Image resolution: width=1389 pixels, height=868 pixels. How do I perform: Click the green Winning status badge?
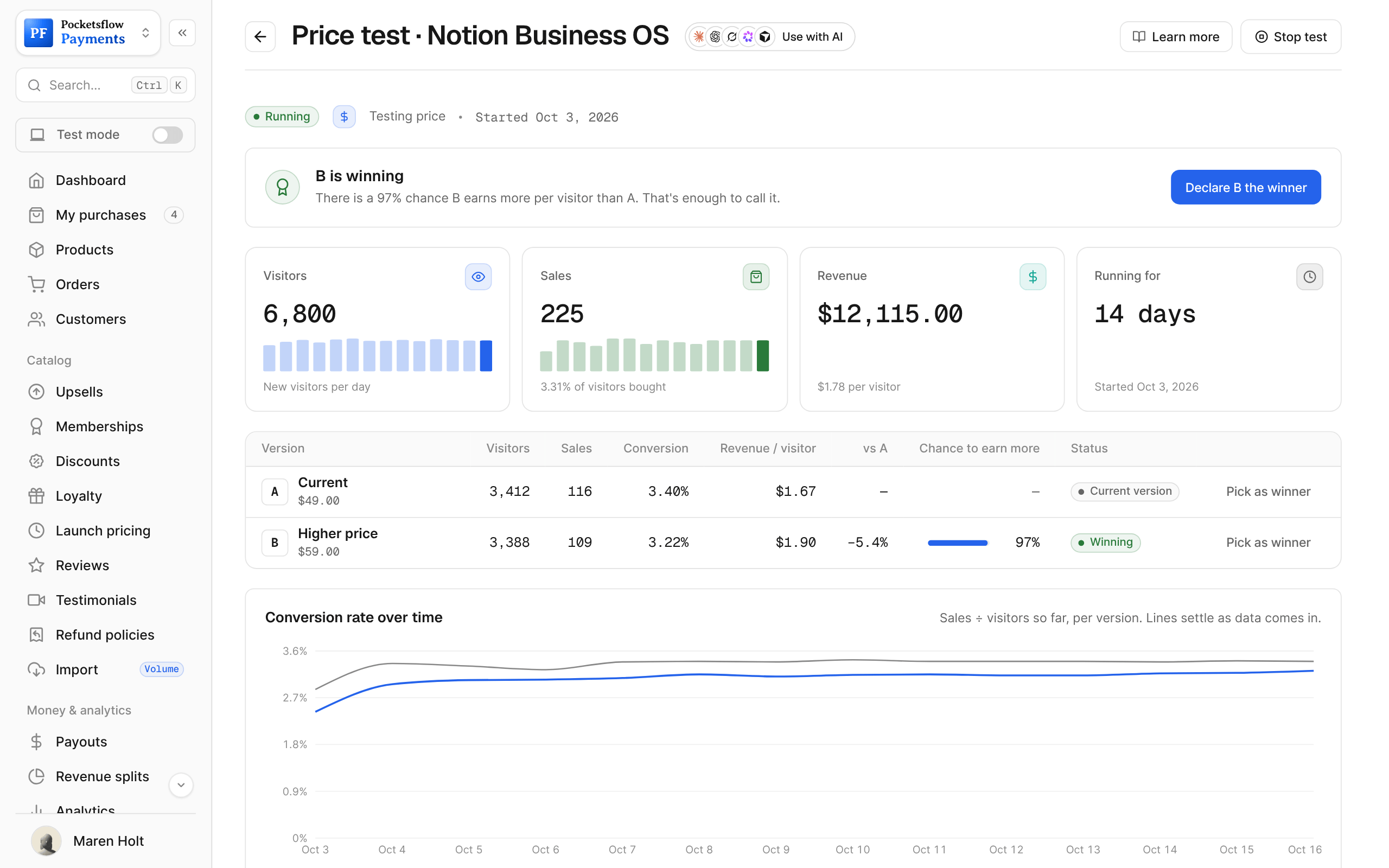(x=1105, y=542)
